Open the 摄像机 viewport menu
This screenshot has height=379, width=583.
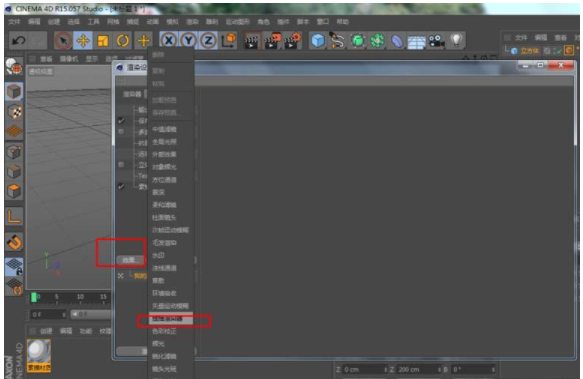point(69,59)
